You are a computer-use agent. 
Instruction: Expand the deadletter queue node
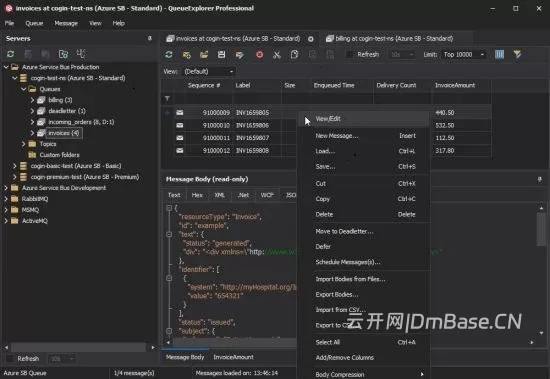coord(32,111)
